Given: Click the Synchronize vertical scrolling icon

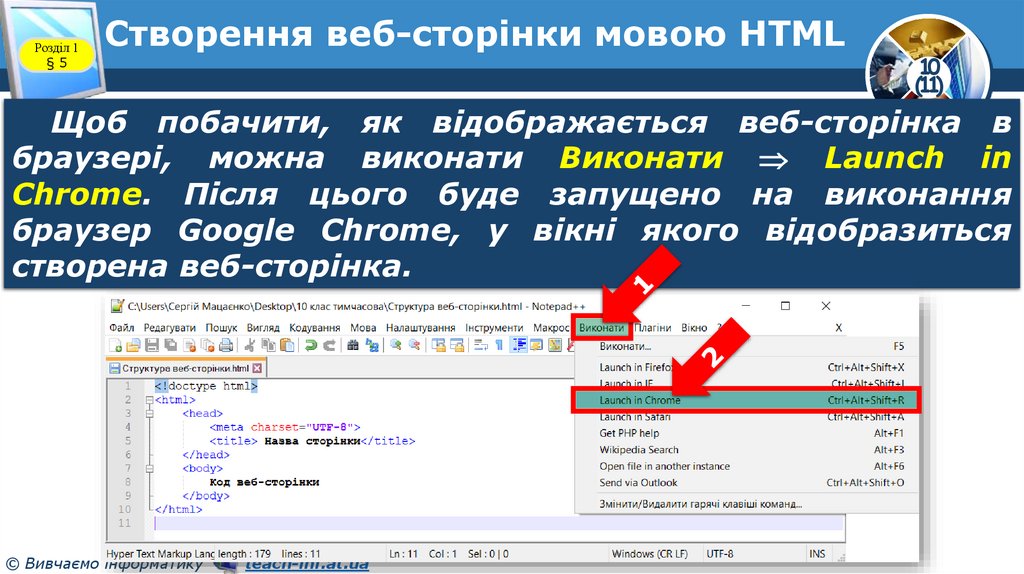Looking at the screenshot, I should [438, 345].
